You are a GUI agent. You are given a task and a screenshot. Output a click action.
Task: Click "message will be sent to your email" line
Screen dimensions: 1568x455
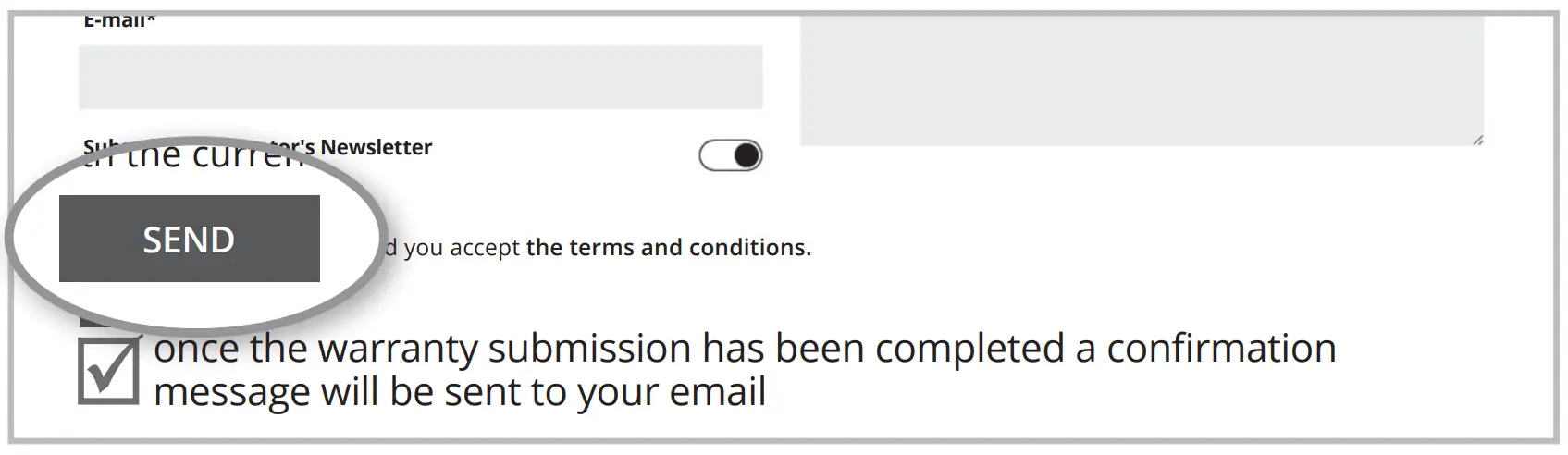pos(460,392)
